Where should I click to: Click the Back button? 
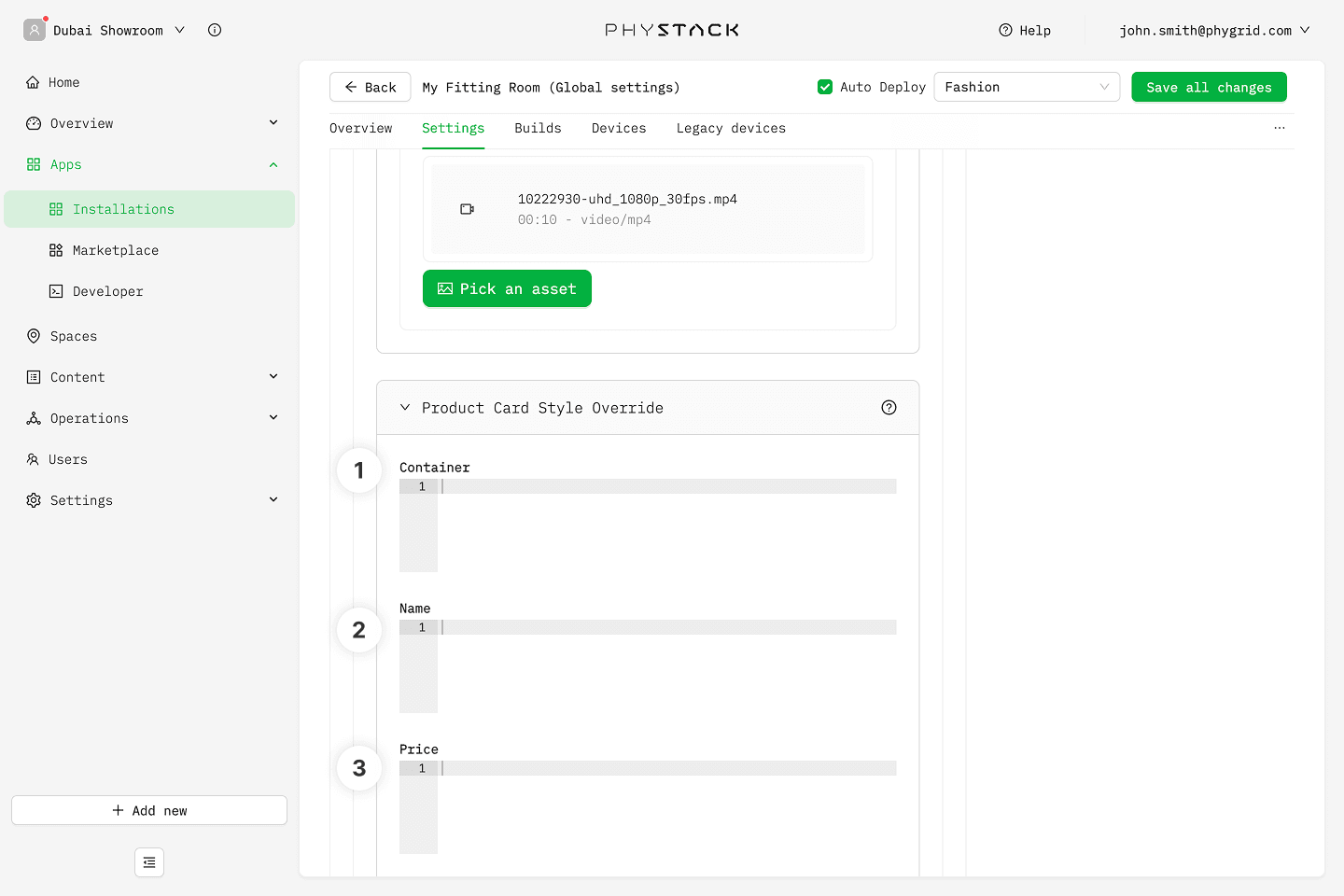point(371,87)
